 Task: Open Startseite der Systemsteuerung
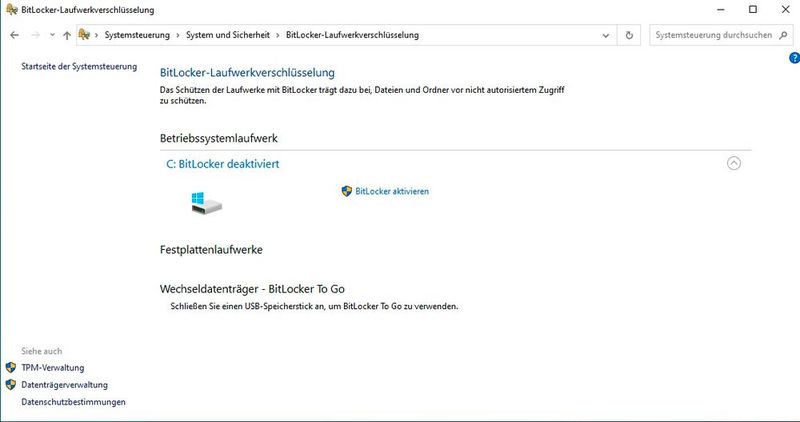point(79,66)
